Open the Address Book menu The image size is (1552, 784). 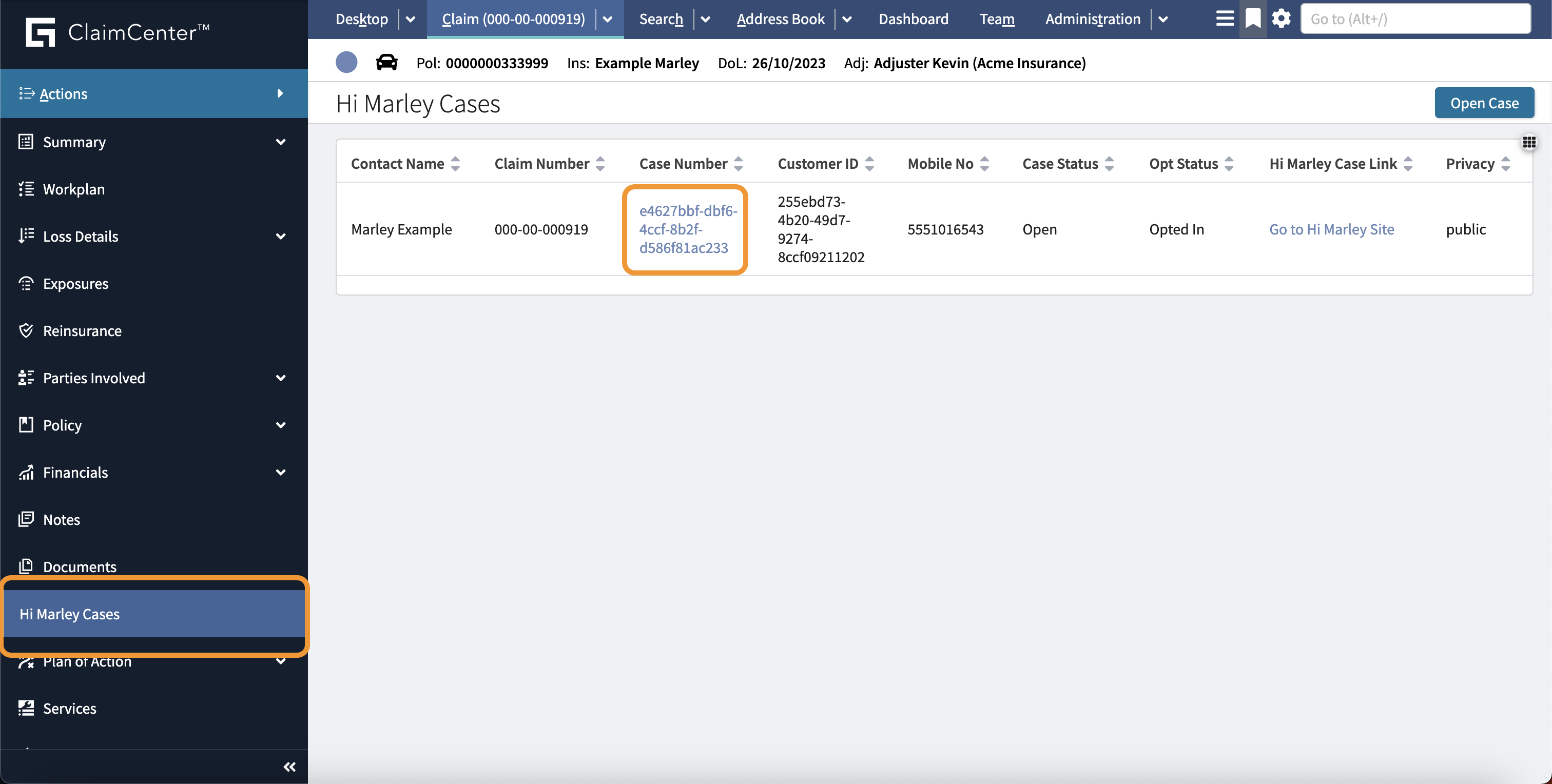click(x=780, y=18)
